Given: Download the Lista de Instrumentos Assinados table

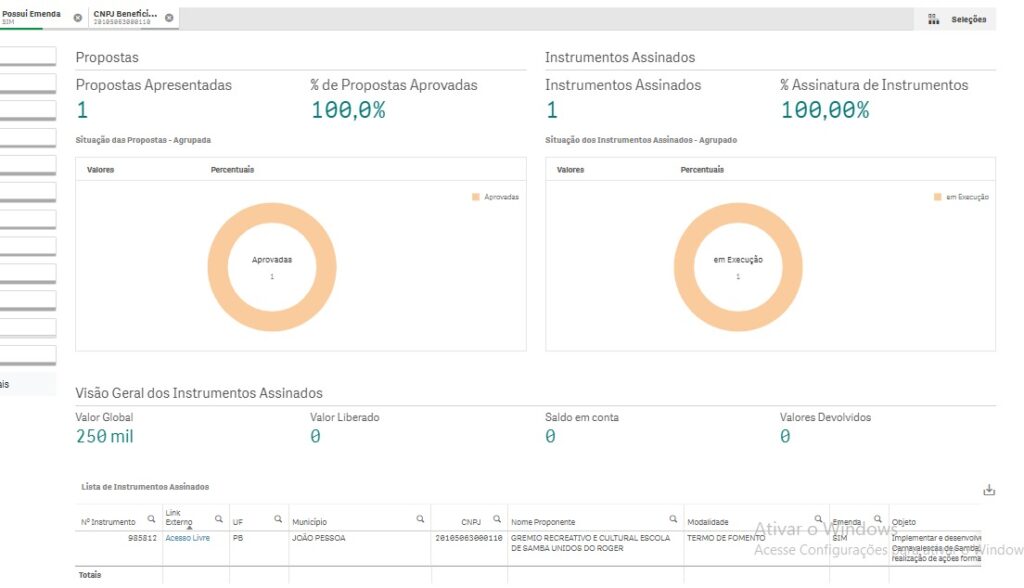Looking at the screenshot, I should click(989, 490).
